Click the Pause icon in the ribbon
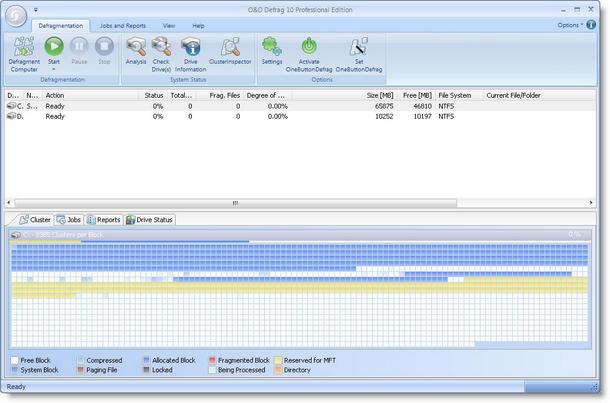Screen dimensions: 610x403 (x=79, y=46)
